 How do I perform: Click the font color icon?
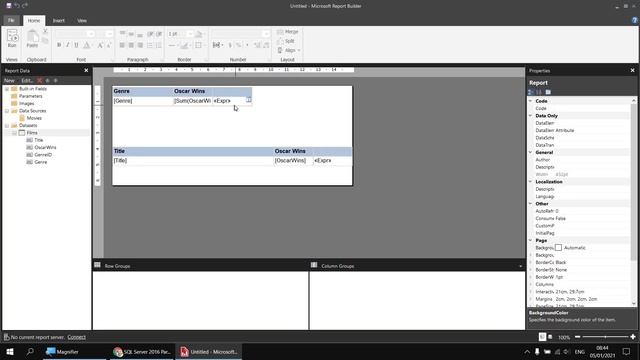point(87,45)
